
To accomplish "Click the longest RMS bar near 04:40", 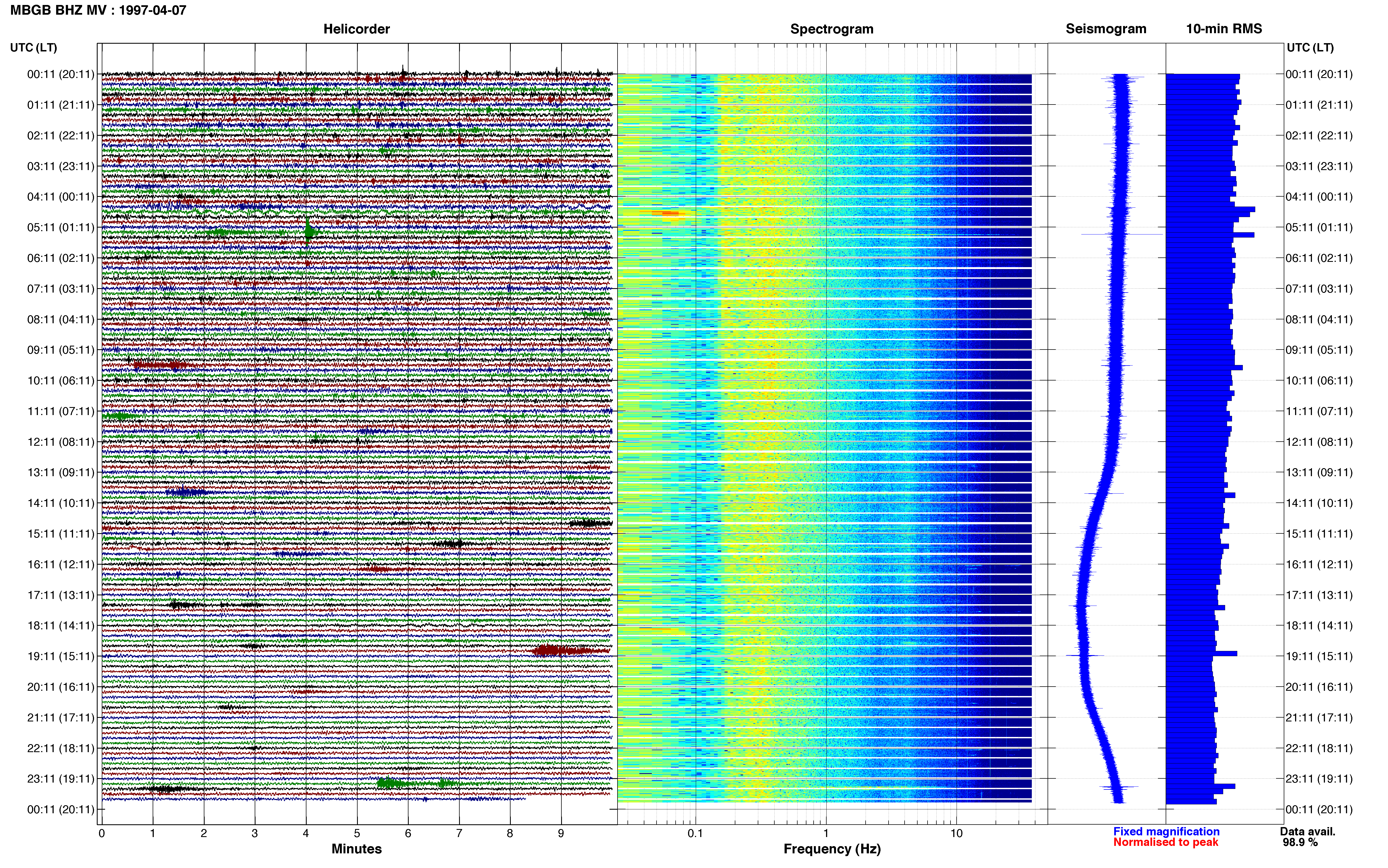I will (1210, 210).
